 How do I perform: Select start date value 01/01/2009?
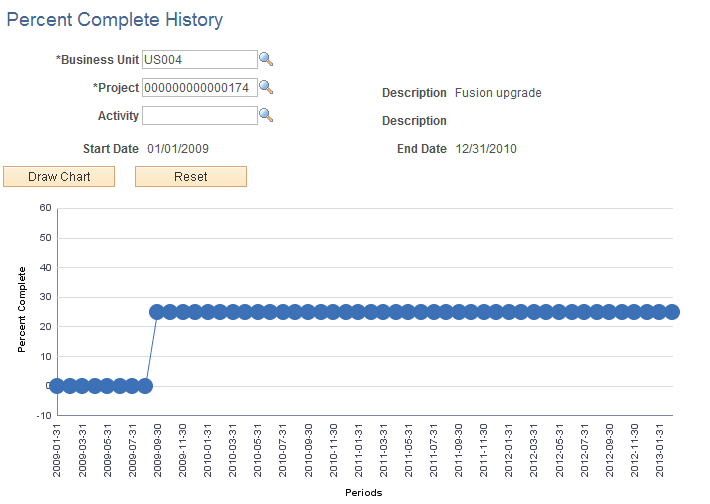[178, 149]
